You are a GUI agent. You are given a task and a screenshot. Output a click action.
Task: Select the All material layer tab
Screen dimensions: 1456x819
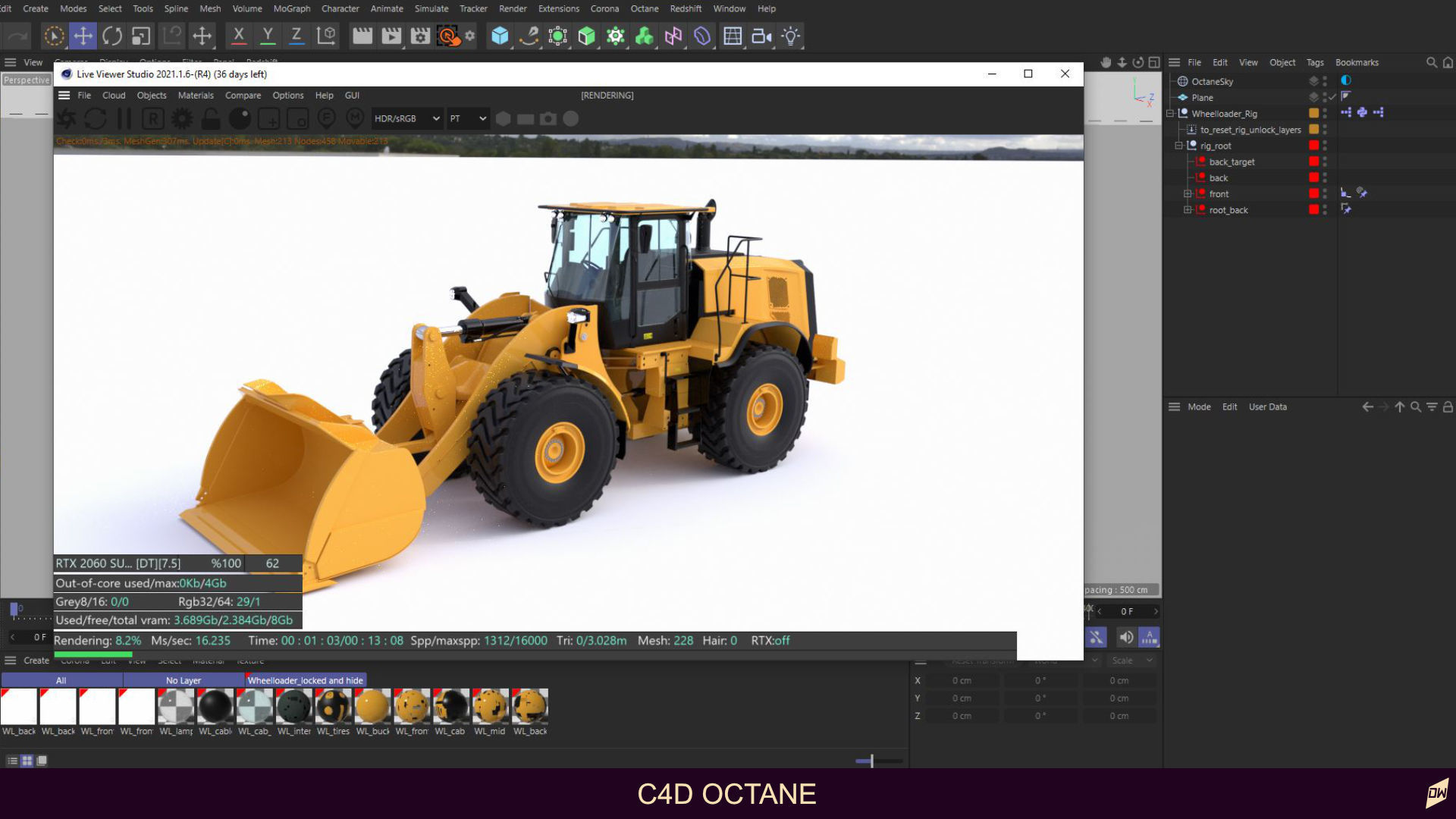tap(61, 680)
